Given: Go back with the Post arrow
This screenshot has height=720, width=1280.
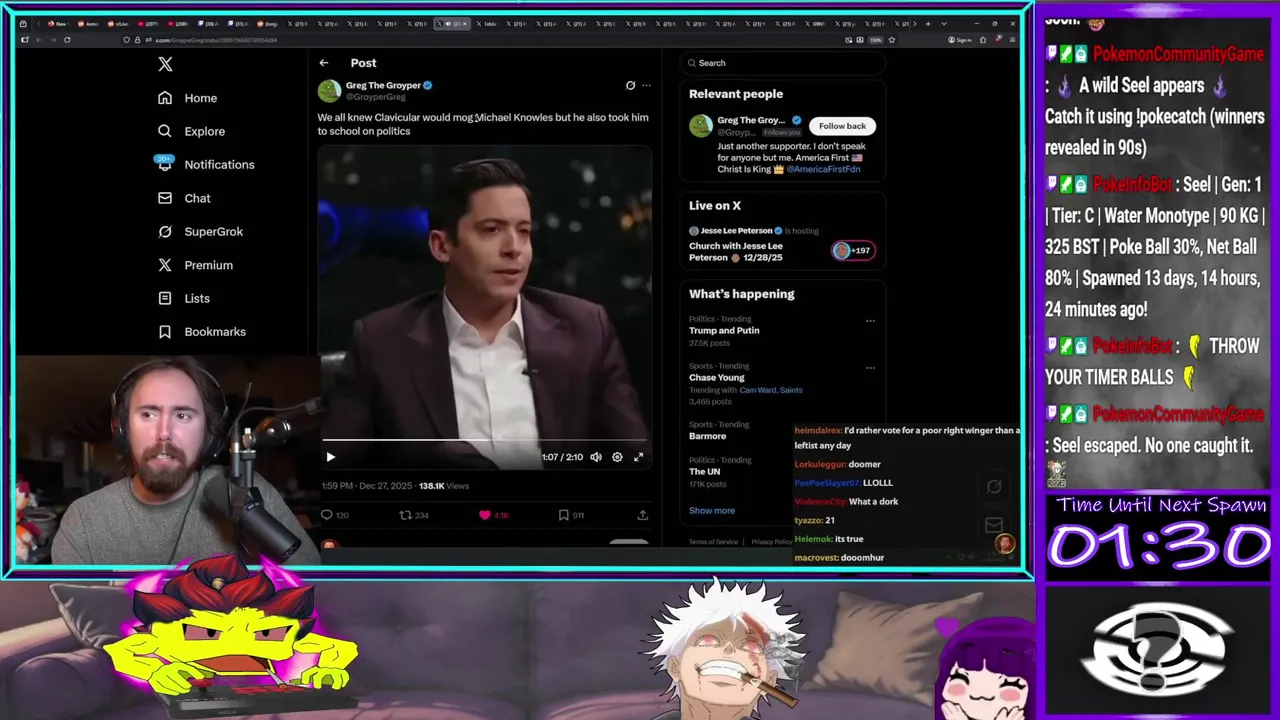Looking at the screenshot, I should pos(324,63).
